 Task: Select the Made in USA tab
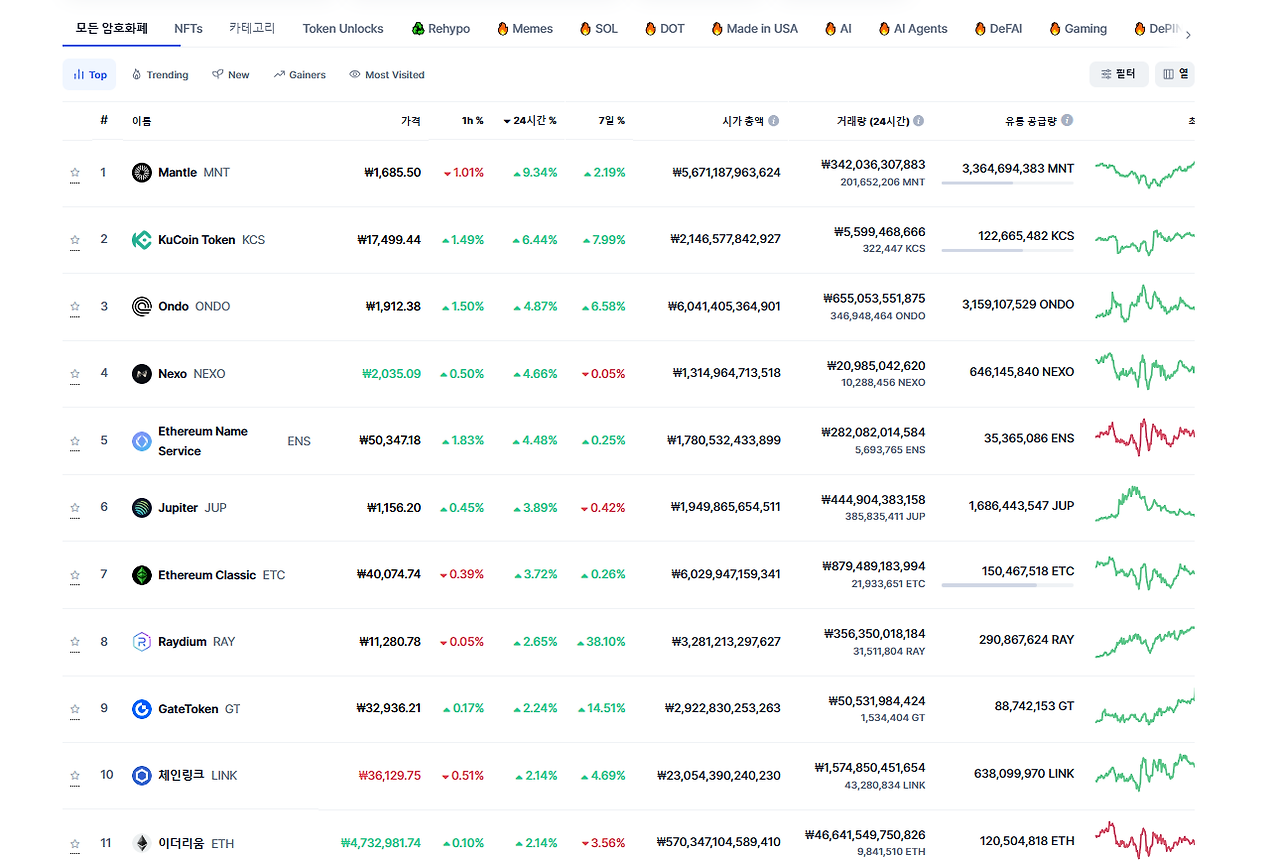[x=755, y=29]
